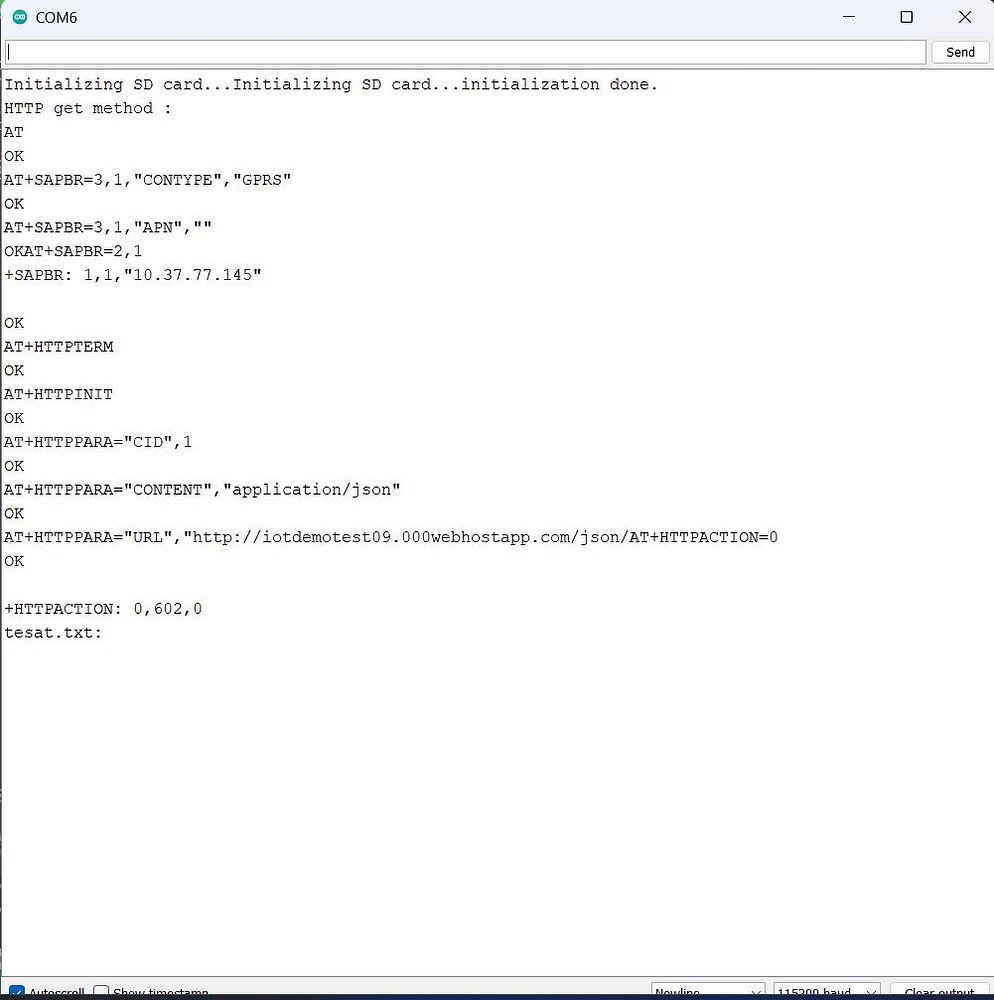Click the +HTTPACTION: 0,602,0 response line
The height and width of the screenshot is (1000, 994).
click(x=103, y=608)
